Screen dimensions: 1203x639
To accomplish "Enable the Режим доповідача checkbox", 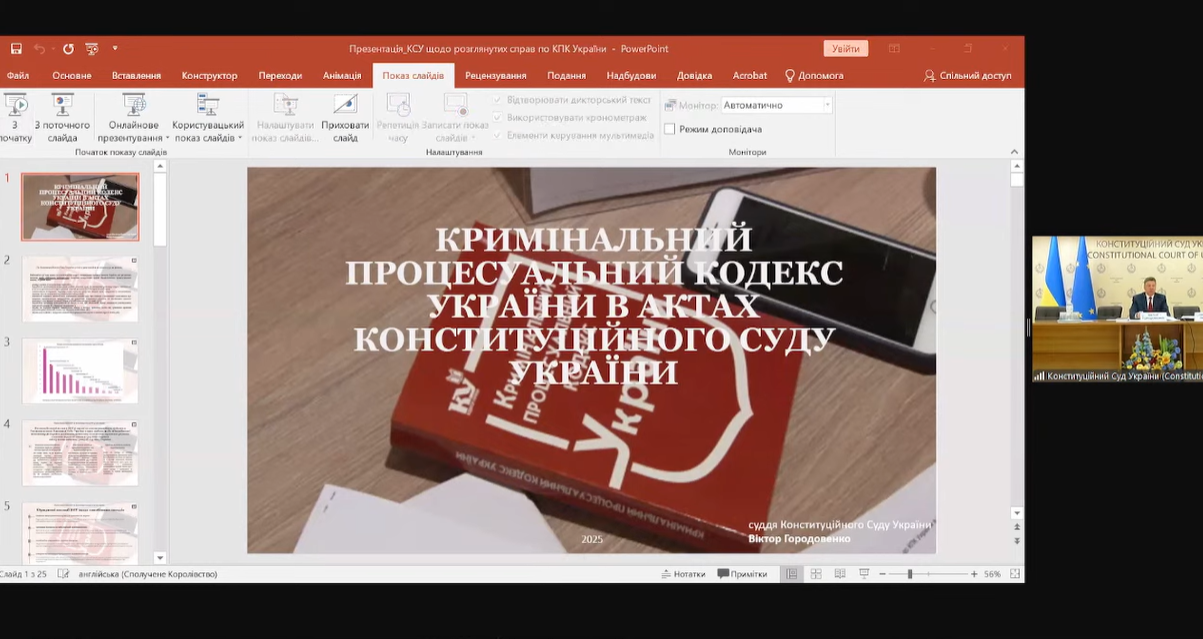I will click(670, 129).
